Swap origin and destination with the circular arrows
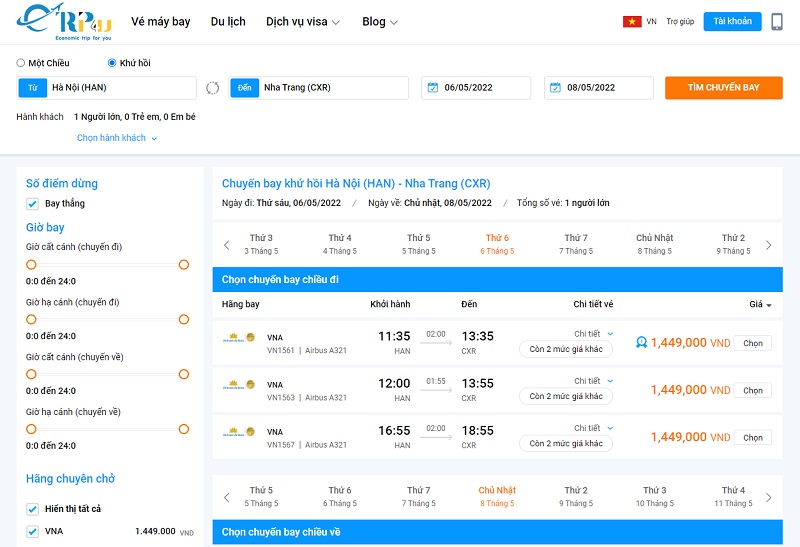 point(212,88)
